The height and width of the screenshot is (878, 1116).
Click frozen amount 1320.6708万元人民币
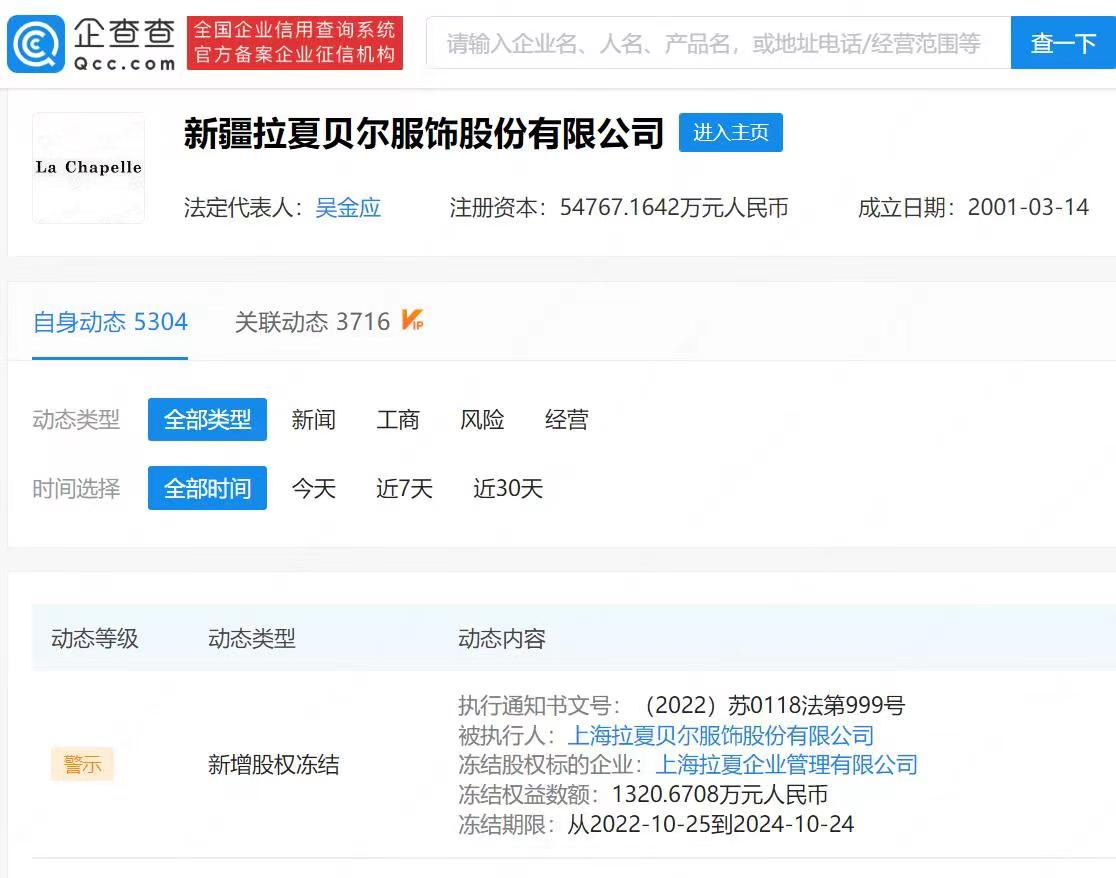720,794
